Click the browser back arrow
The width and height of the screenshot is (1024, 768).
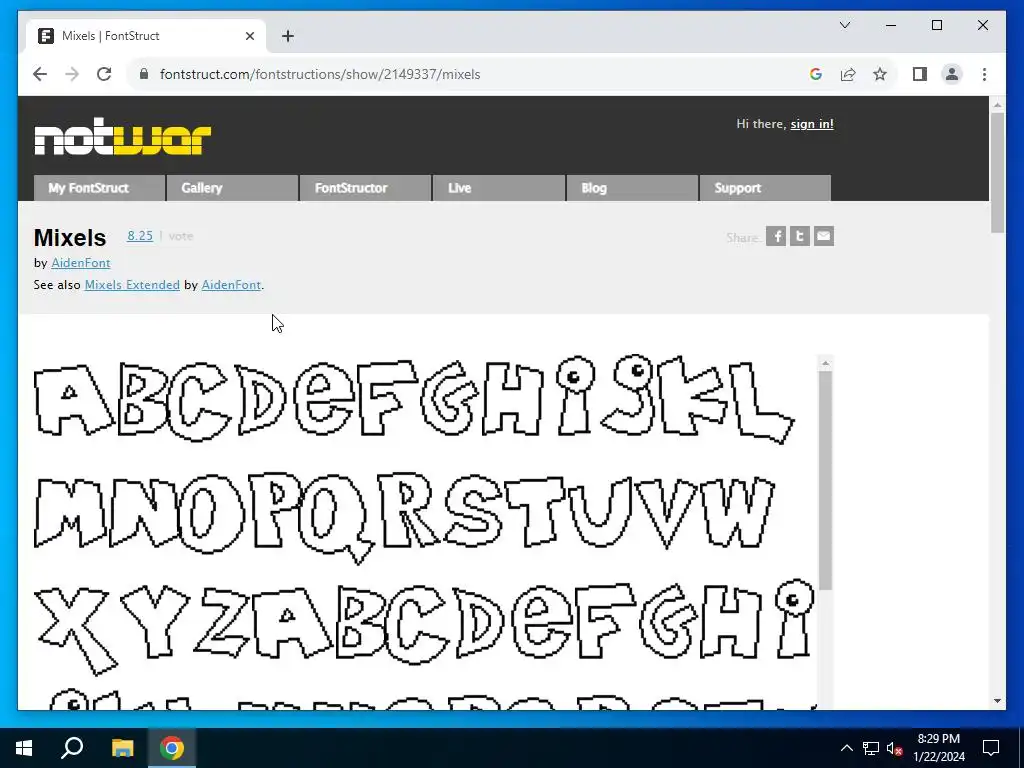(x=40, y=74)
